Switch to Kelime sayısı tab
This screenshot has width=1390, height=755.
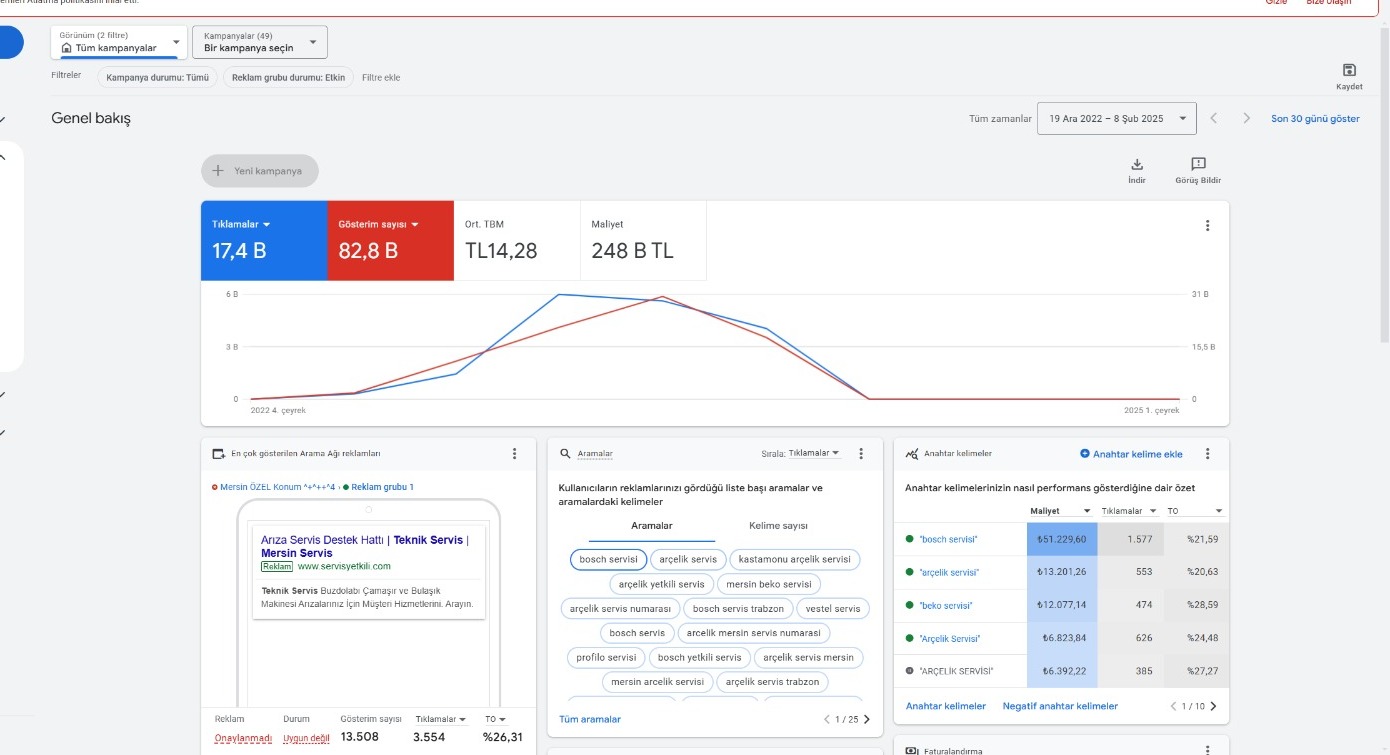(778, 526)
